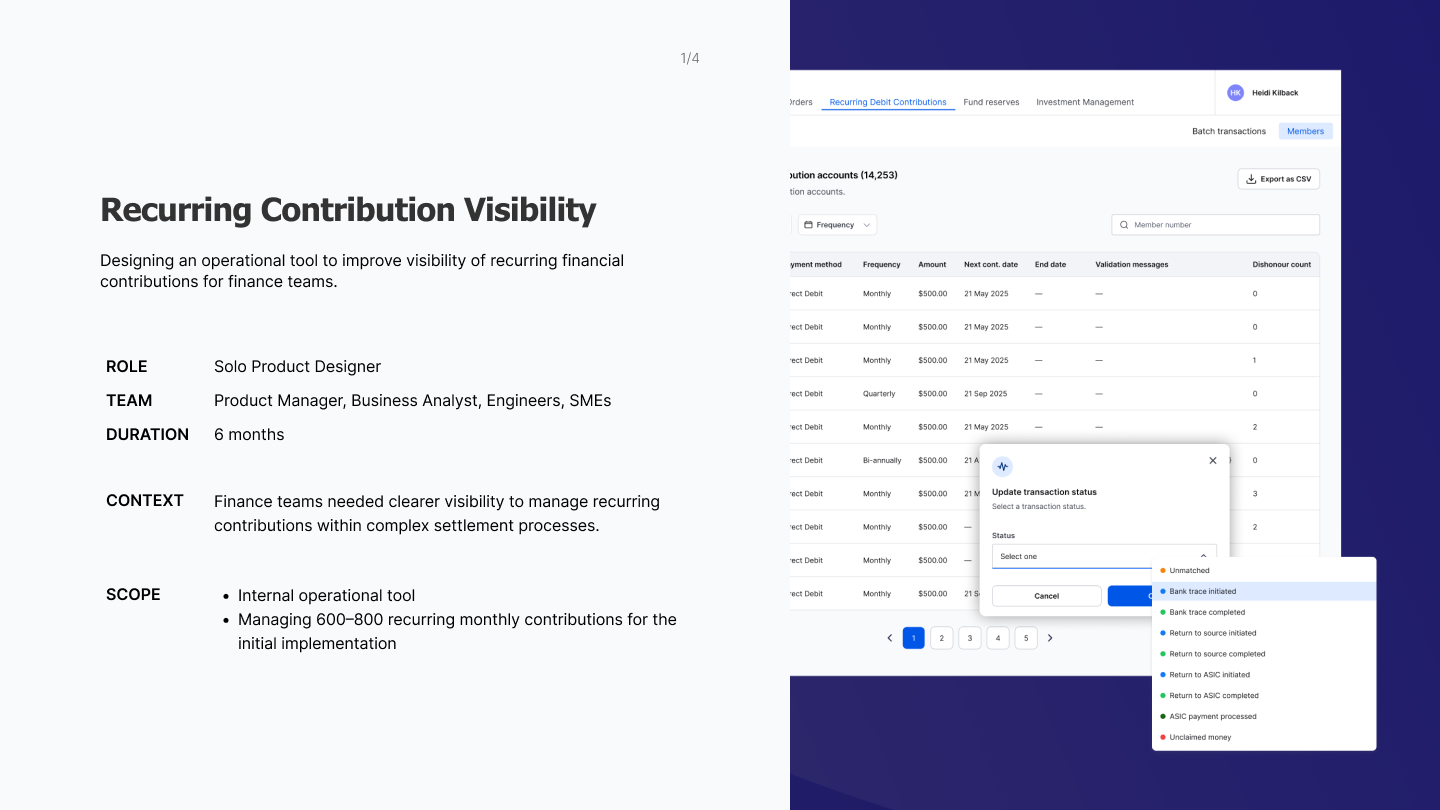Click the End date column header
The height and width of the screenshot is (810, 1440).
(1050, 265)
